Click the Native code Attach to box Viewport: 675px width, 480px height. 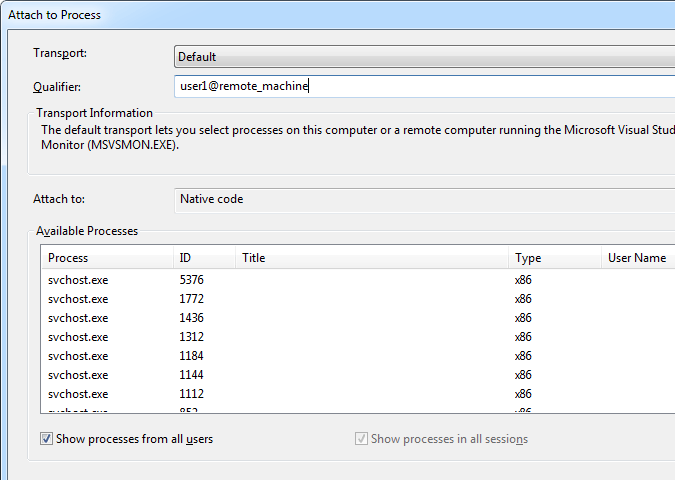424,200
